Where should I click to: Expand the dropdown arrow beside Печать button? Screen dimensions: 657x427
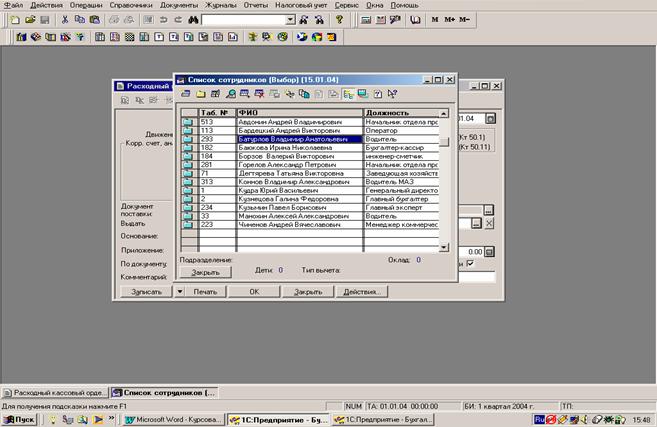(x=180, y=291)
